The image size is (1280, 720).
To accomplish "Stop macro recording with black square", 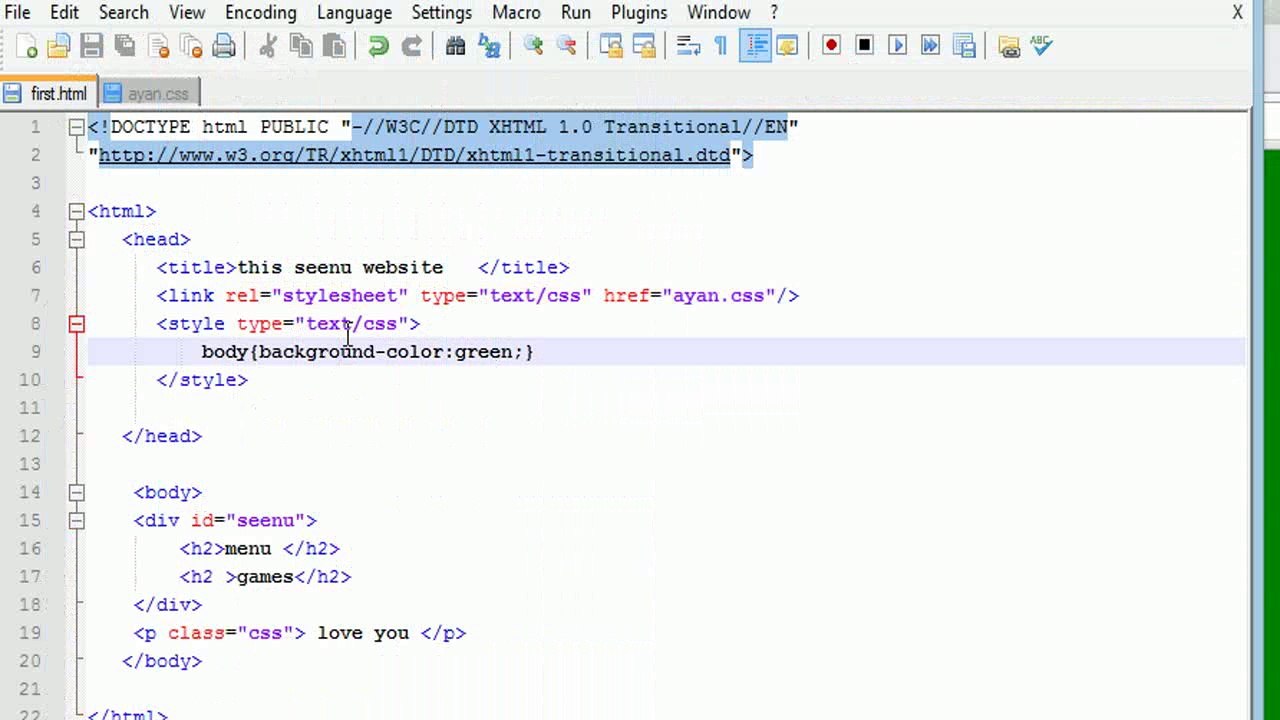I will click(864, 46).
